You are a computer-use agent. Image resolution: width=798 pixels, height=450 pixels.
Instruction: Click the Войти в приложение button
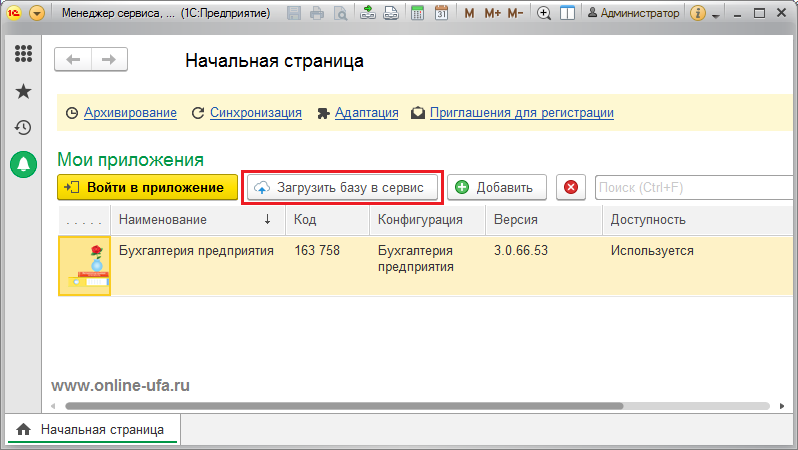(x=148, y=187)
